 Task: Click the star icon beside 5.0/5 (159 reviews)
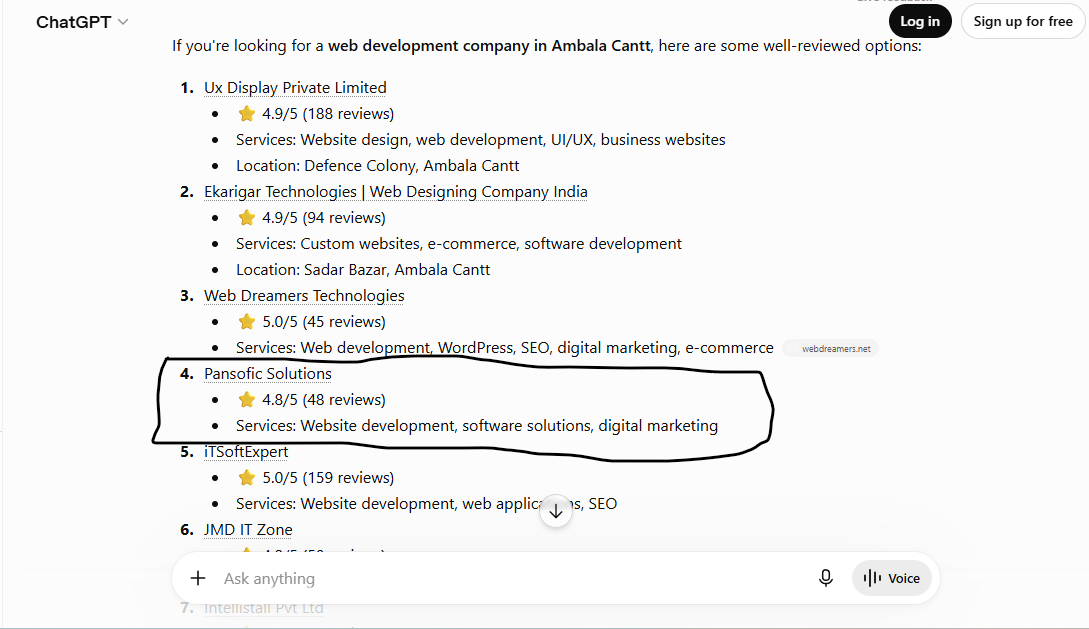point(247,478)
